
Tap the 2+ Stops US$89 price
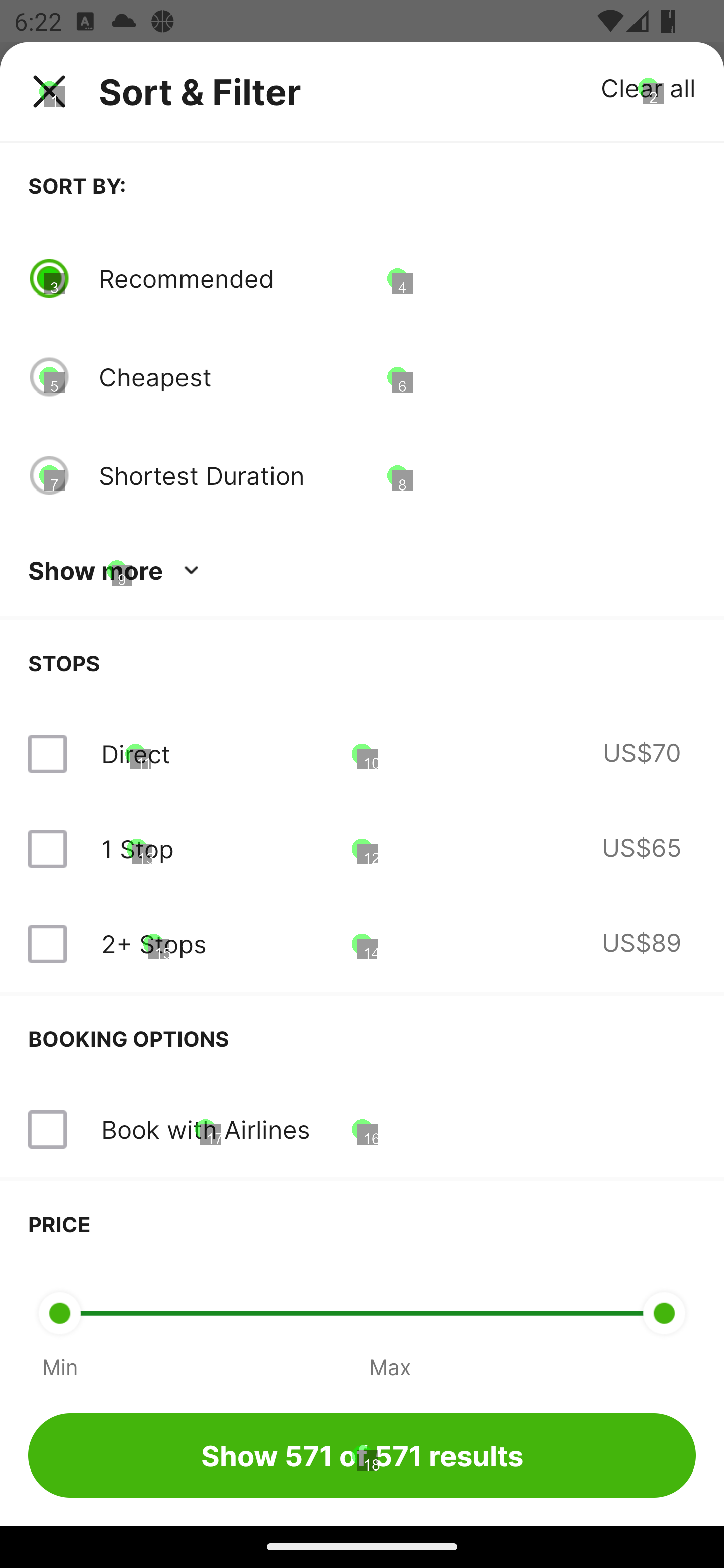(641, 943)
